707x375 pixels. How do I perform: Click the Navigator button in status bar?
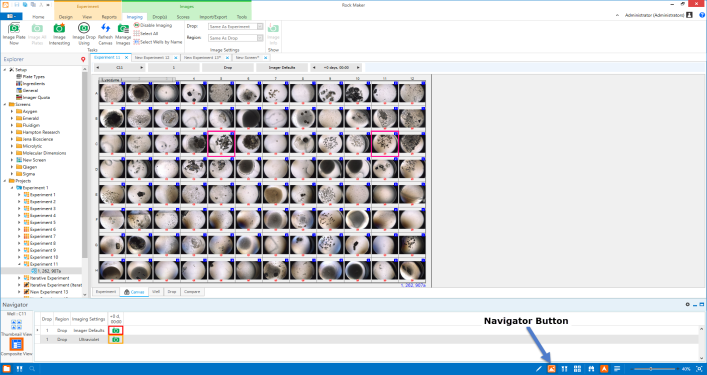pos(551,369)
